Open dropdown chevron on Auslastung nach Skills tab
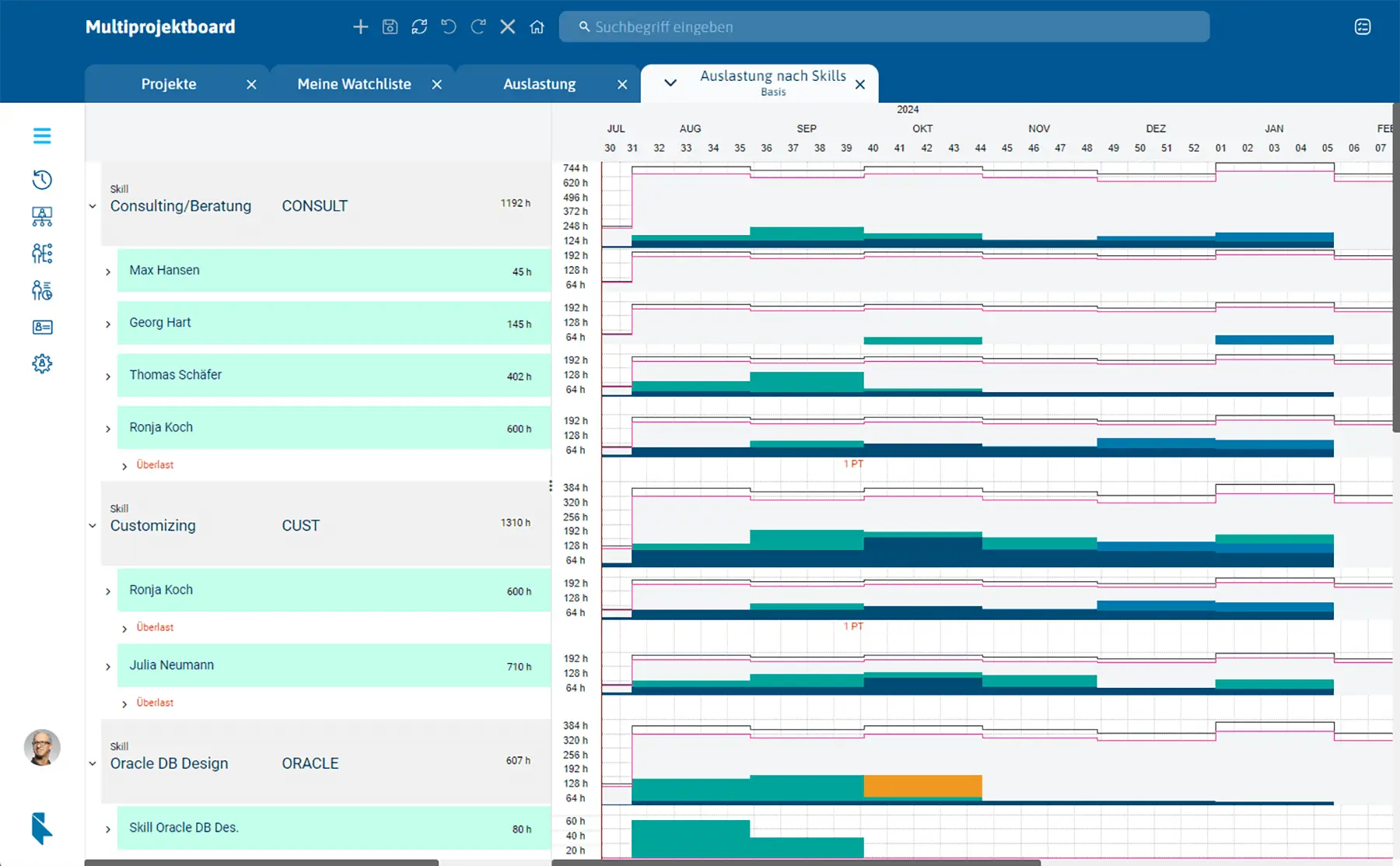Screen dimensions: 1400x866 [x=670, y=82]
